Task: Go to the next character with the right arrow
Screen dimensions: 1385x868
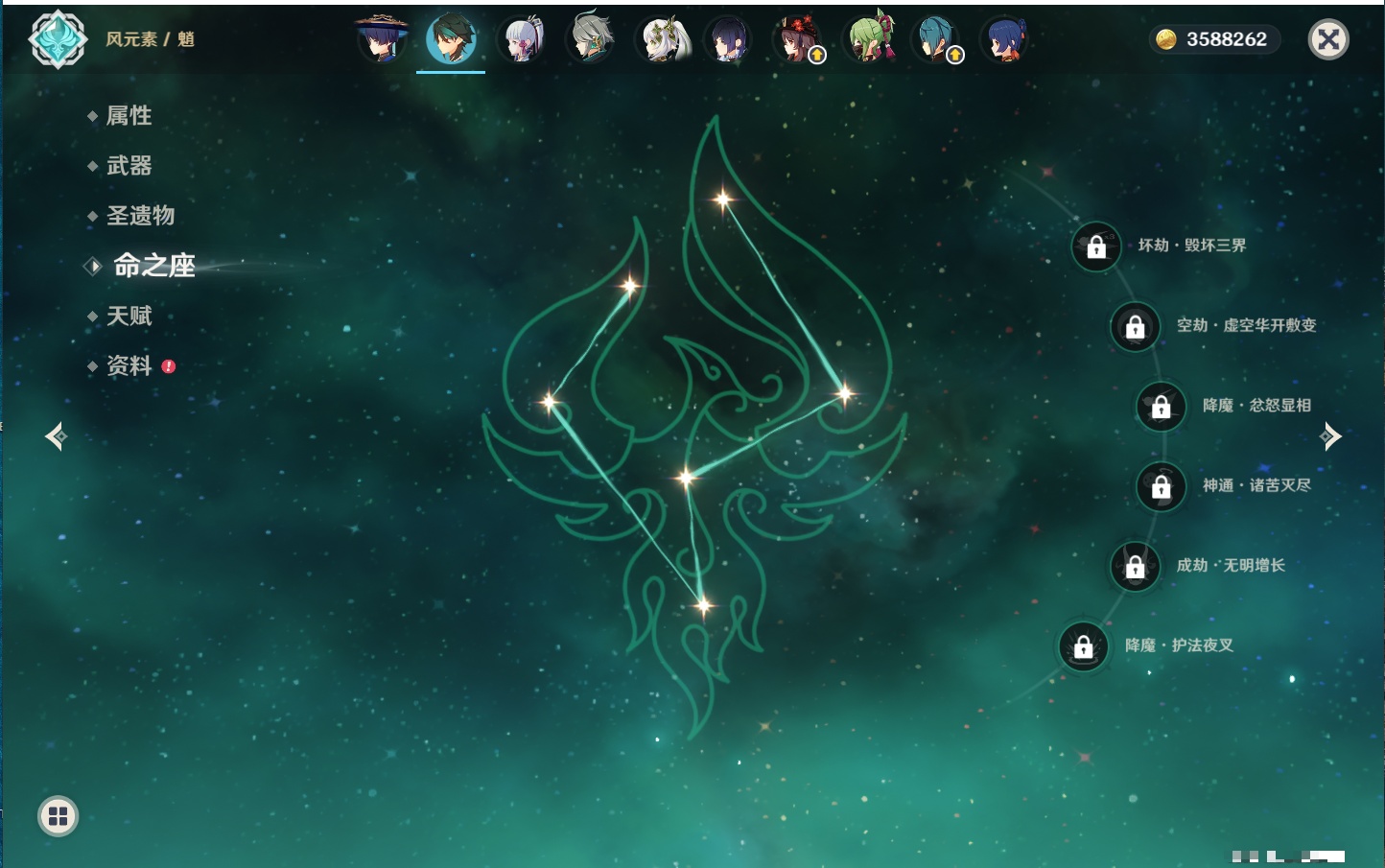Action: coord(1329,436)
